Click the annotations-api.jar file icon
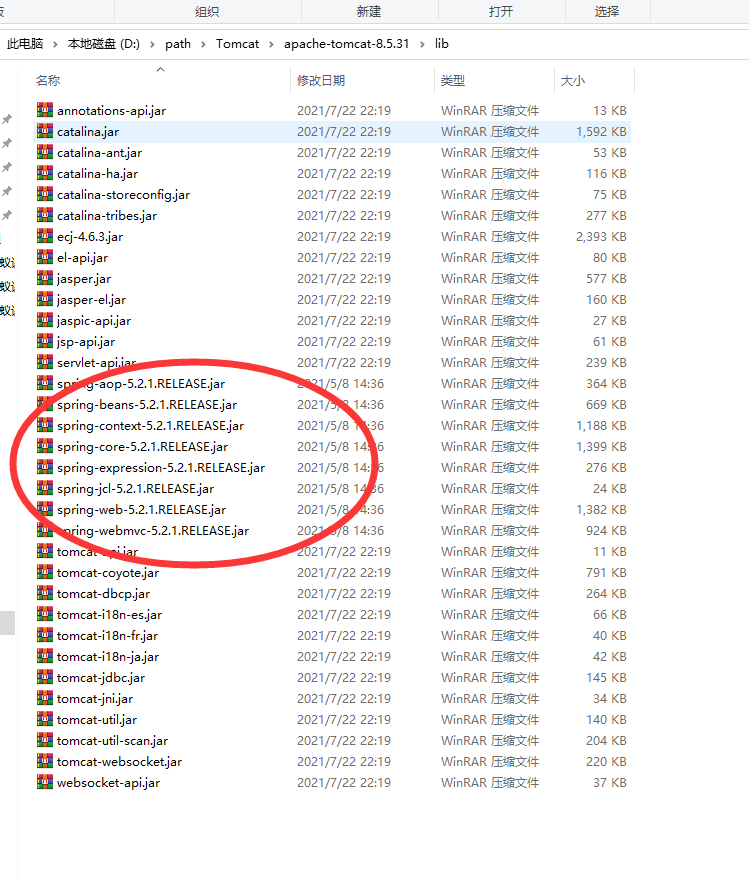The height and width of the screenshot is (879, 749). pos(45,110)
